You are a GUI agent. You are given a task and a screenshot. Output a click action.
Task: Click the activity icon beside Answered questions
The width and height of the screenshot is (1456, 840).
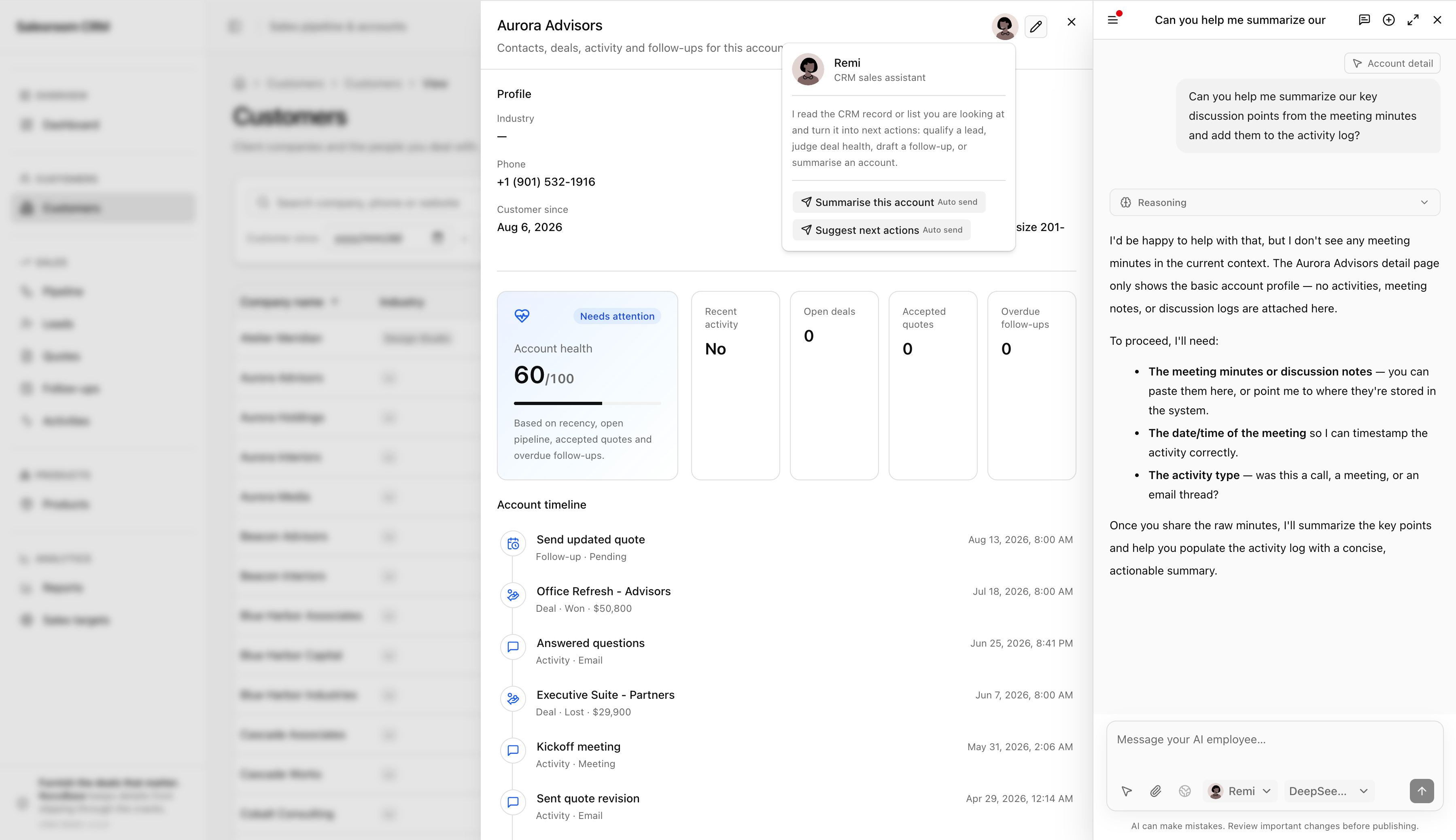[x=513, y=647]
